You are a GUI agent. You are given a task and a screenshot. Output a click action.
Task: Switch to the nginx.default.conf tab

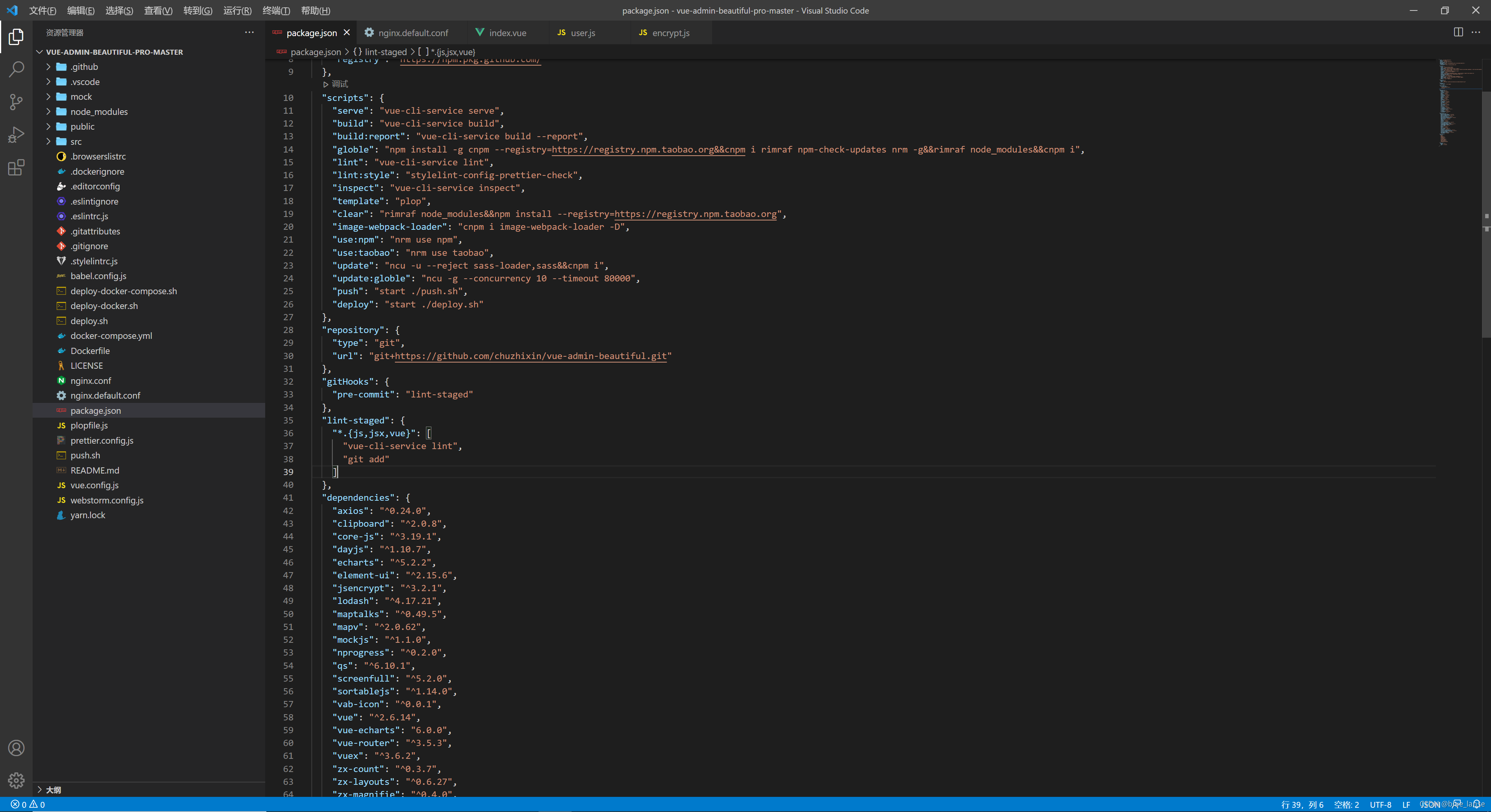point(414,33)
